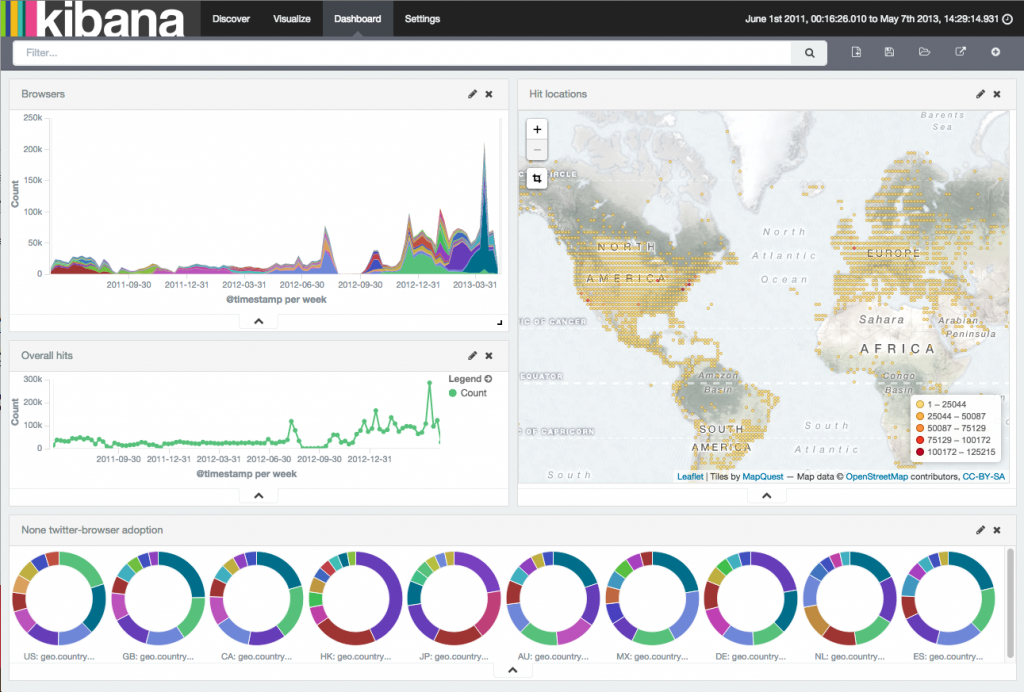1024x692 pixels.
Task: Create a new dashboard
Action: coord(856,52)
